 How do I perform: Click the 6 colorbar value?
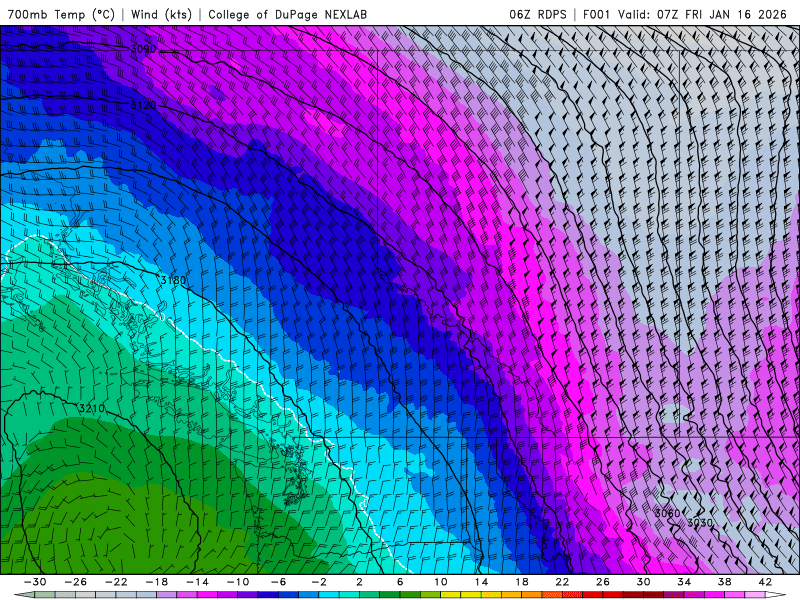(400, 582)
